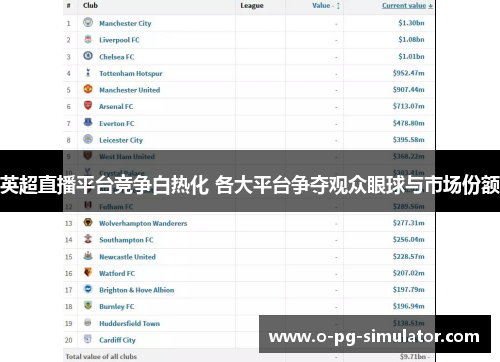This screenshot has height=362, width=500.
Task: Click the Wolverhampton Wanderers crest icon
Action: pos(88,222)
